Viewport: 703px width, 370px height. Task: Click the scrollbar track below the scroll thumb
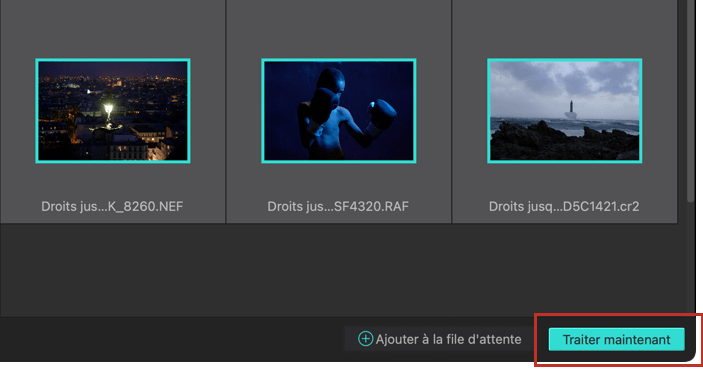(690, 260)
